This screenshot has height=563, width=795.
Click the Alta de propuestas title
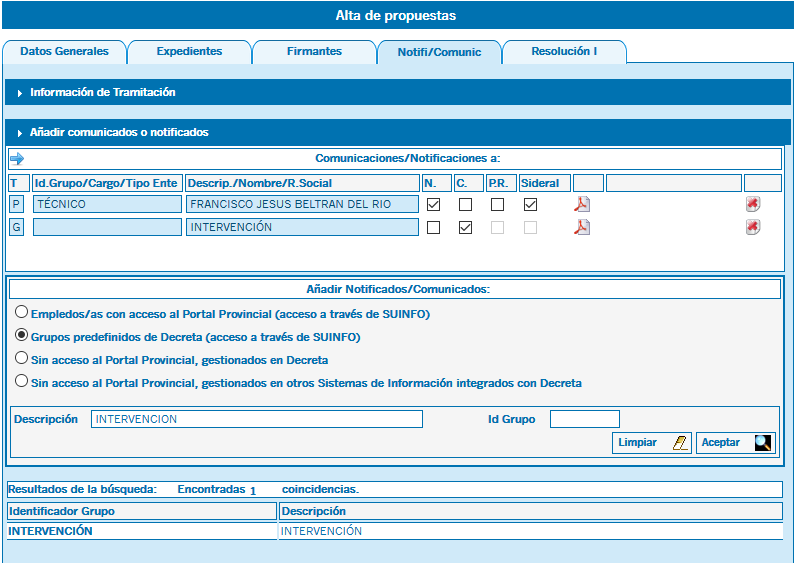396,15
